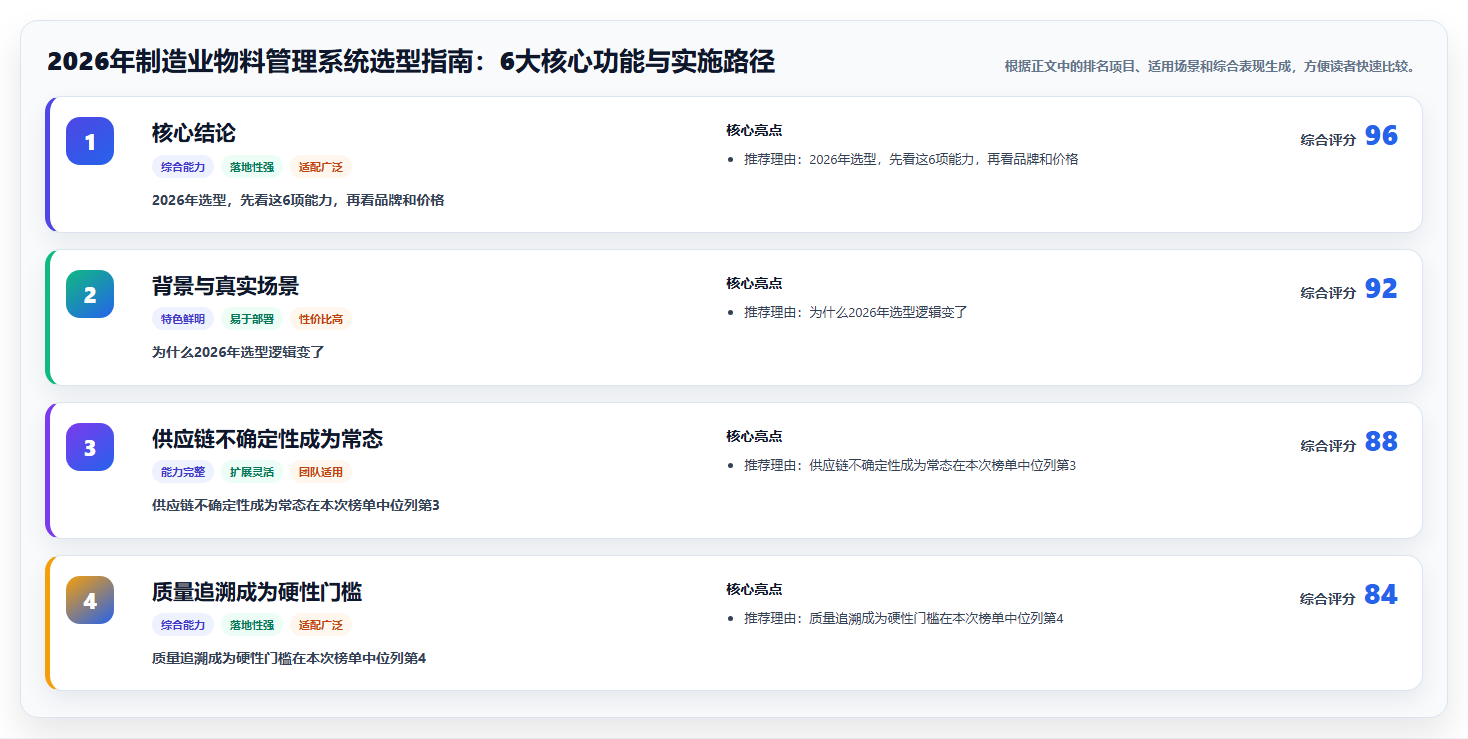Click the rank 2 number badge
Viewport: 1468px width, 739px height.
pos(90,294)
